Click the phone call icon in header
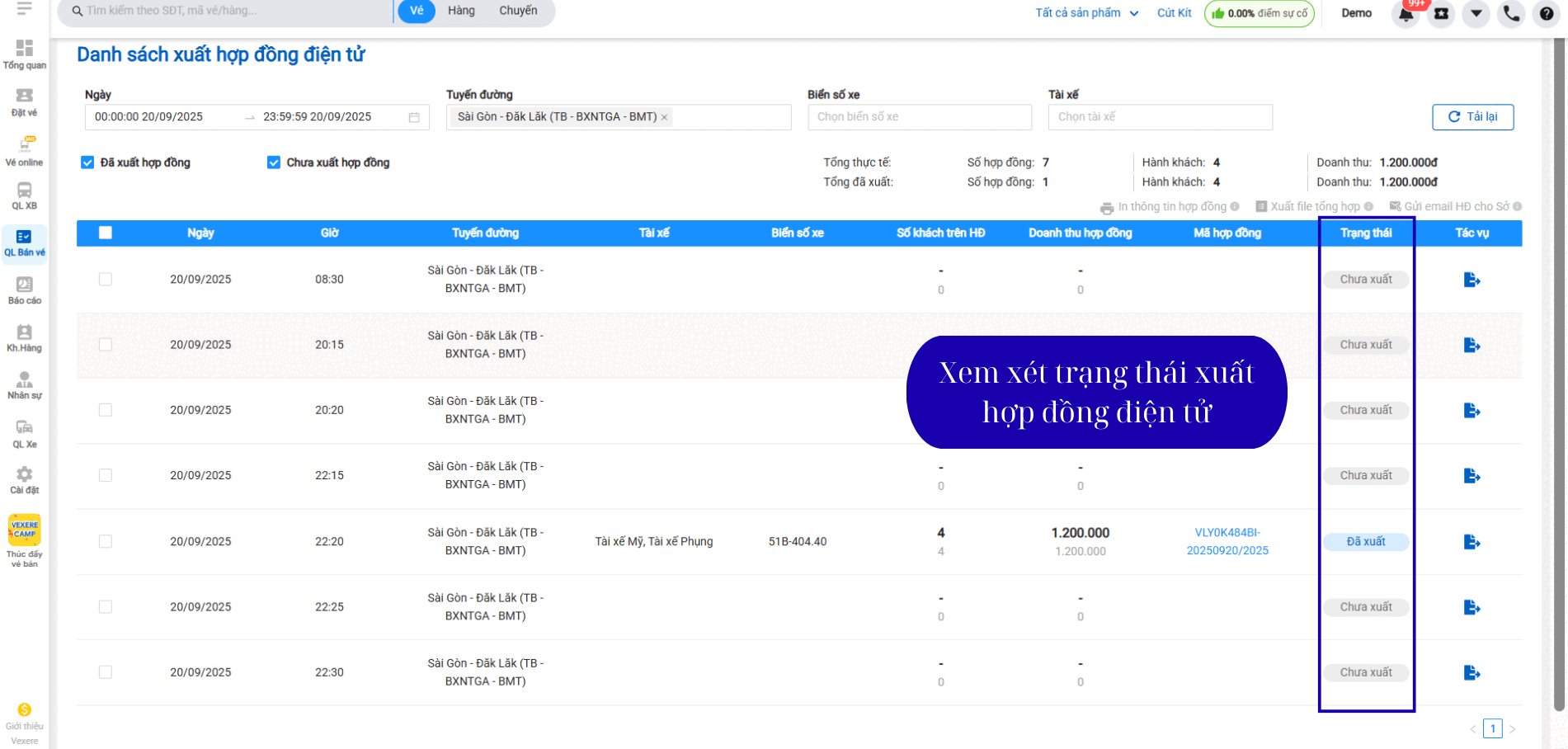The width and height of the screenshot is (1568, 749). [1511, 14]
